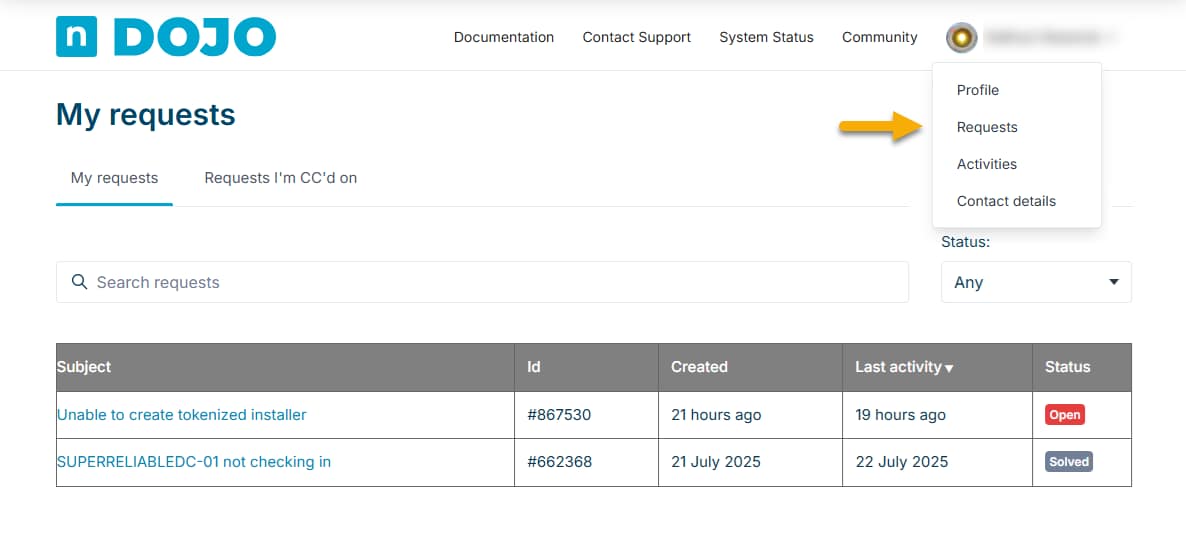Click the N-able Dojo logo
Screen dimensions: 1186x540
pyautogui.click(x=166, y=37)
